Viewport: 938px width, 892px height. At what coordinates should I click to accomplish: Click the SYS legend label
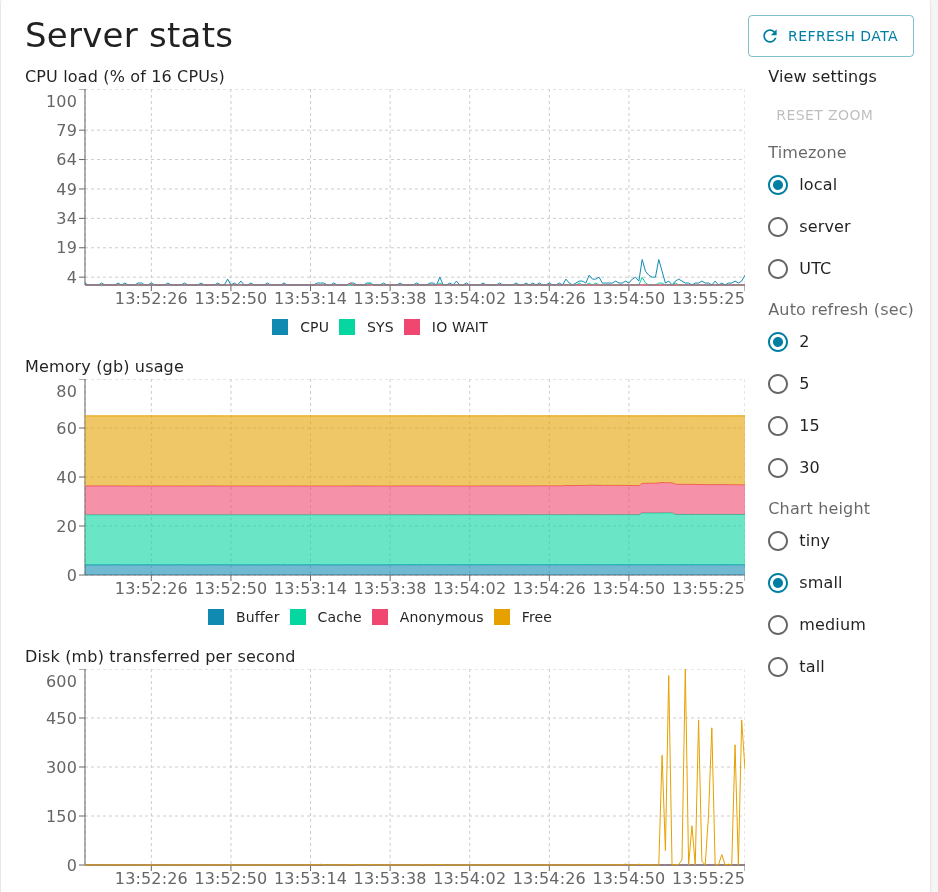click(380, 327)
